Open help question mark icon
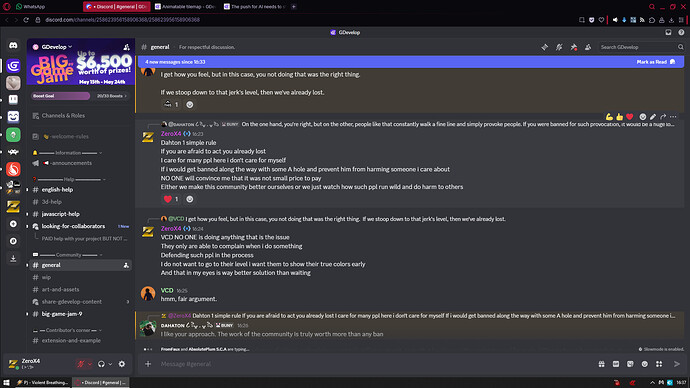 pyautogui.click(x=681, y=33)
